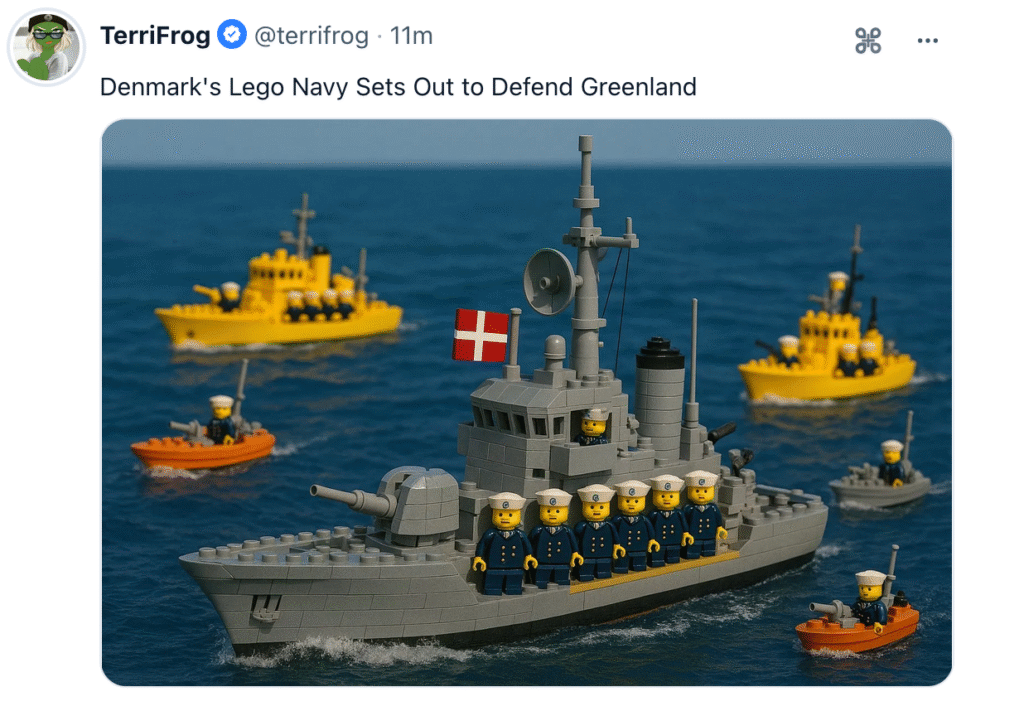Click the row of Lego sailors on deck
The image size is (1024, 711).
(x=600, y=532)
